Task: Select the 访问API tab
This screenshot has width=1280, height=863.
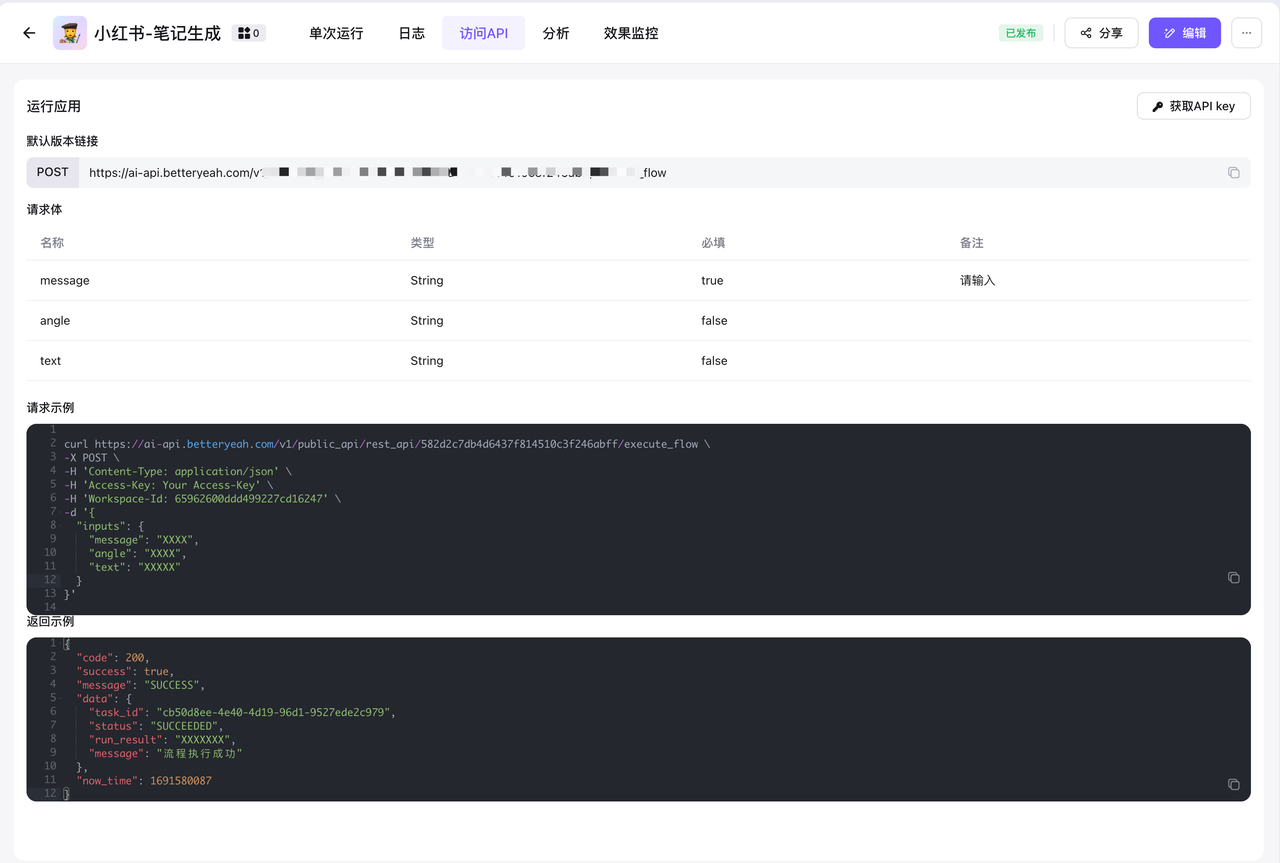Action: click(483, 33)
